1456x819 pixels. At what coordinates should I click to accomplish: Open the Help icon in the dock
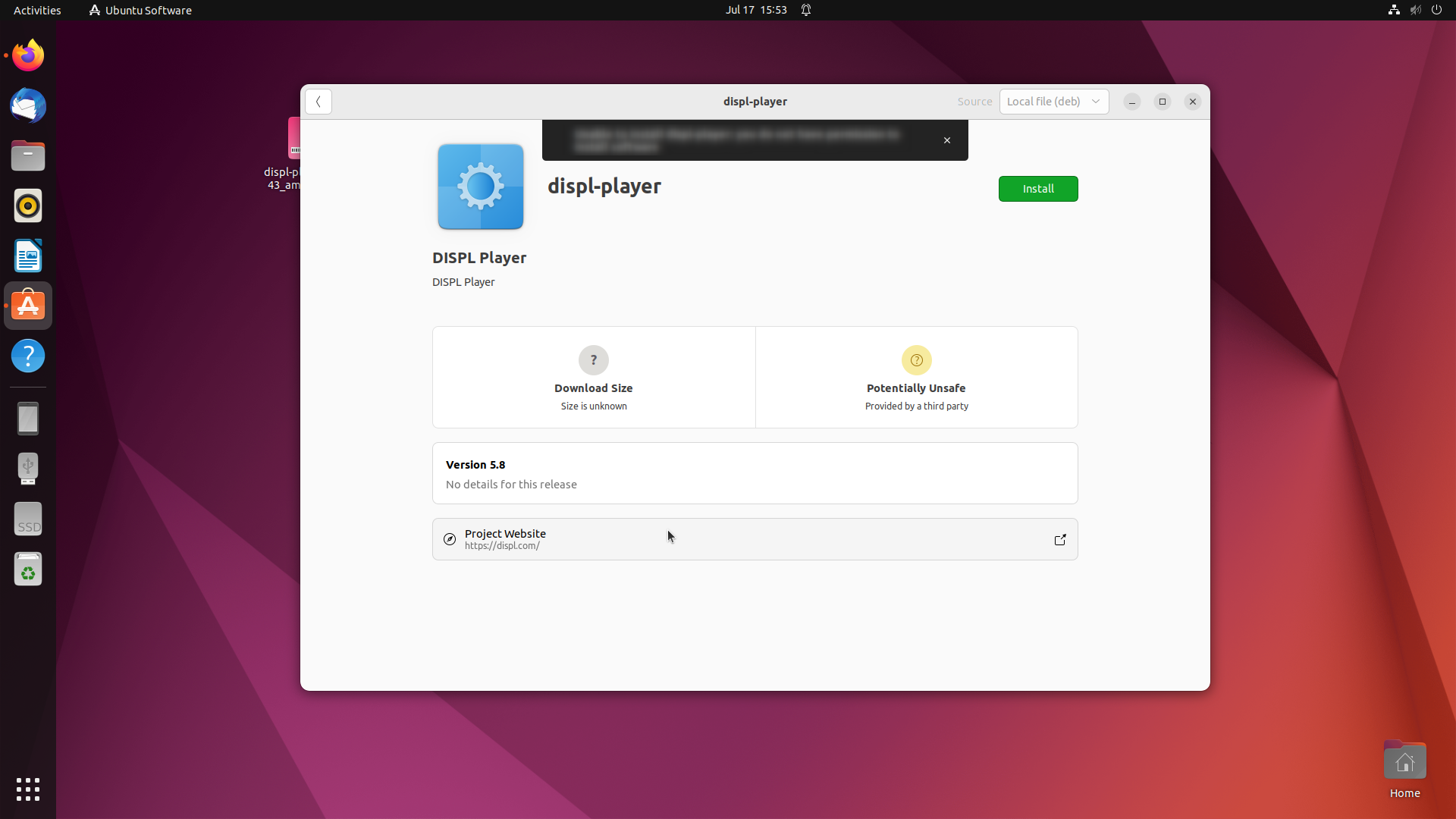click(28, 356)
